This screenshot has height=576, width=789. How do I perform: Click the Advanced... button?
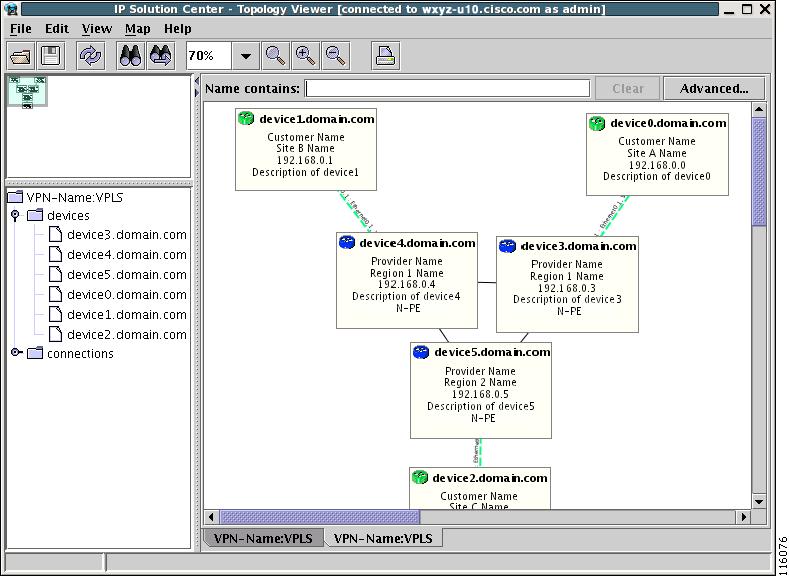click(x=714, y=89)
